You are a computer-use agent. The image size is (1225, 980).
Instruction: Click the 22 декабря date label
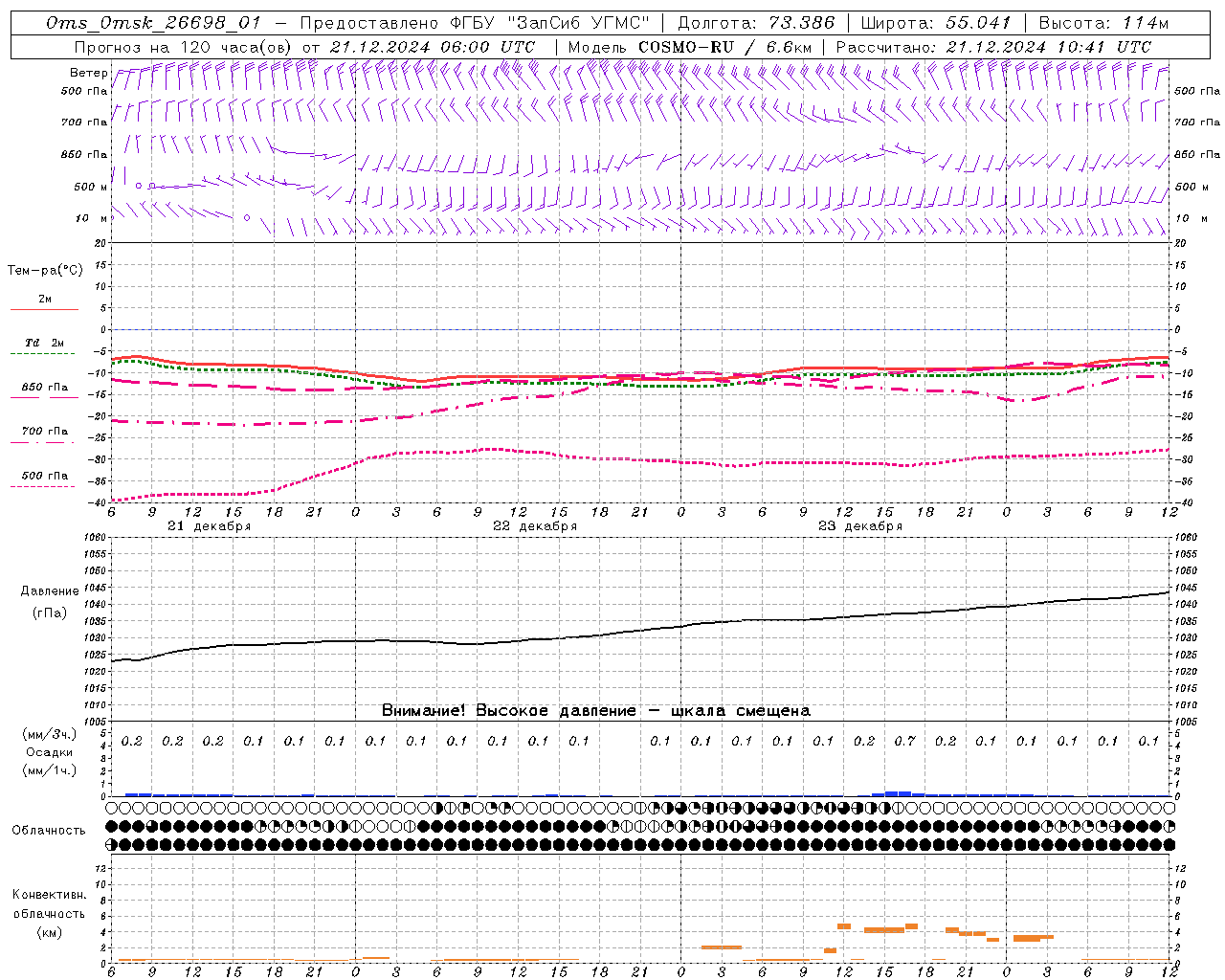tap(535, 526)
